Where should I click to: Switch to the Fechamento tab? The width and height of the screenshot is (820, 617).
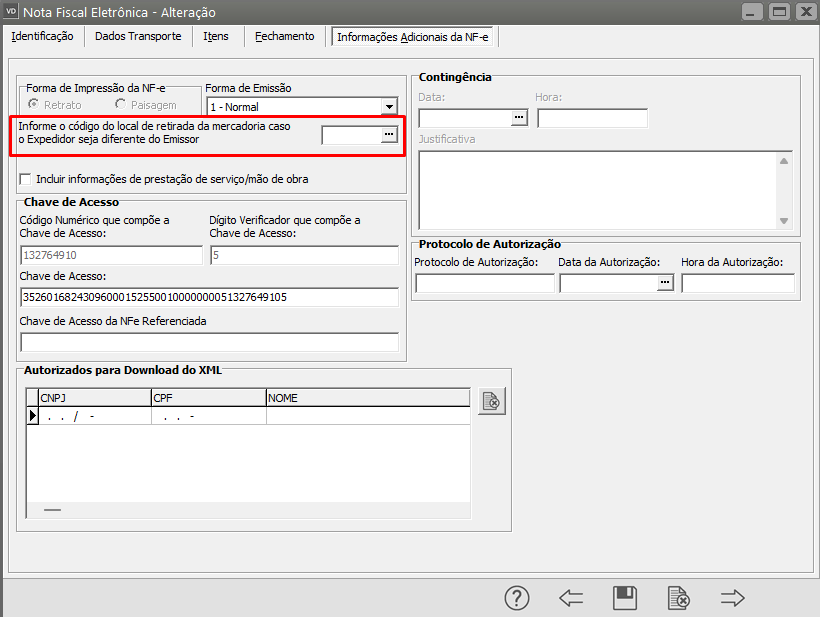pos(284,36)
